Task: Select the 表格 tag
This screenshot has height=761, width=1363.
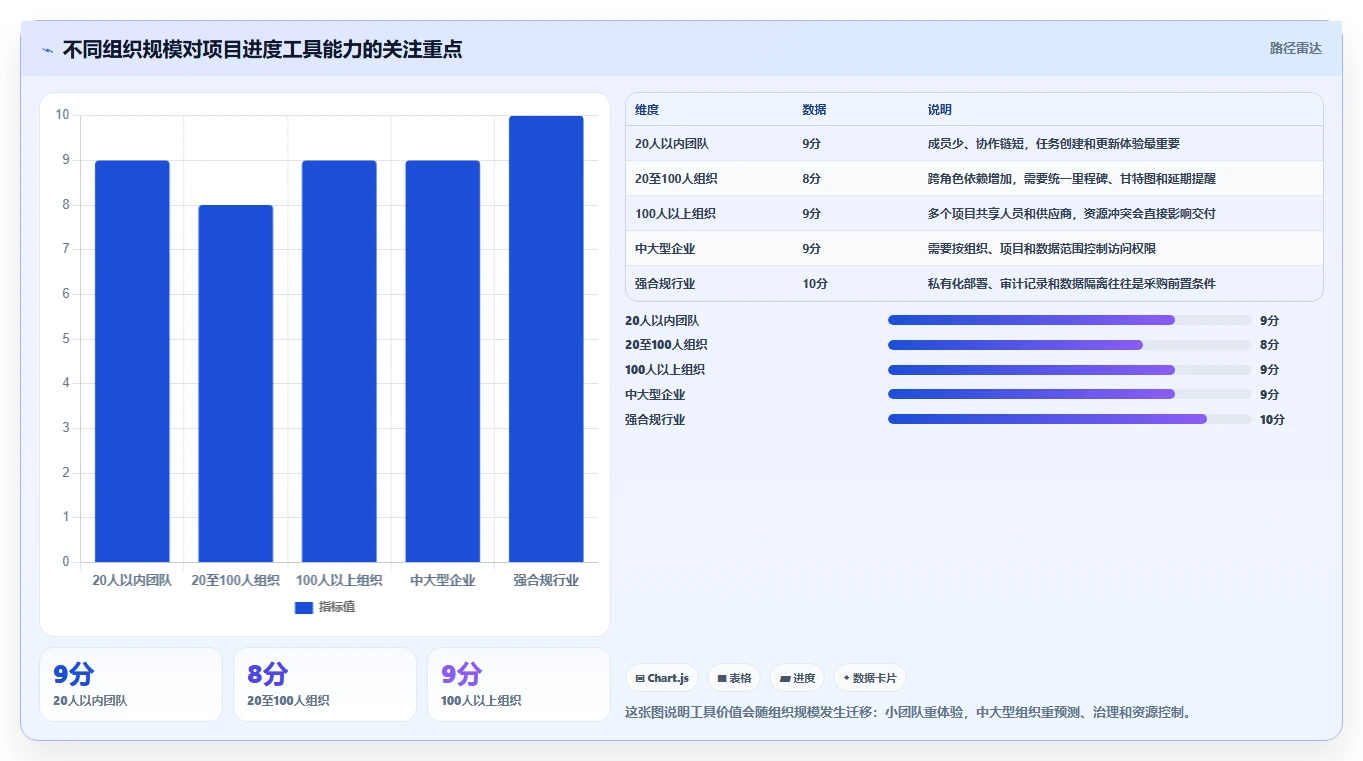Action: coord(734,678)
